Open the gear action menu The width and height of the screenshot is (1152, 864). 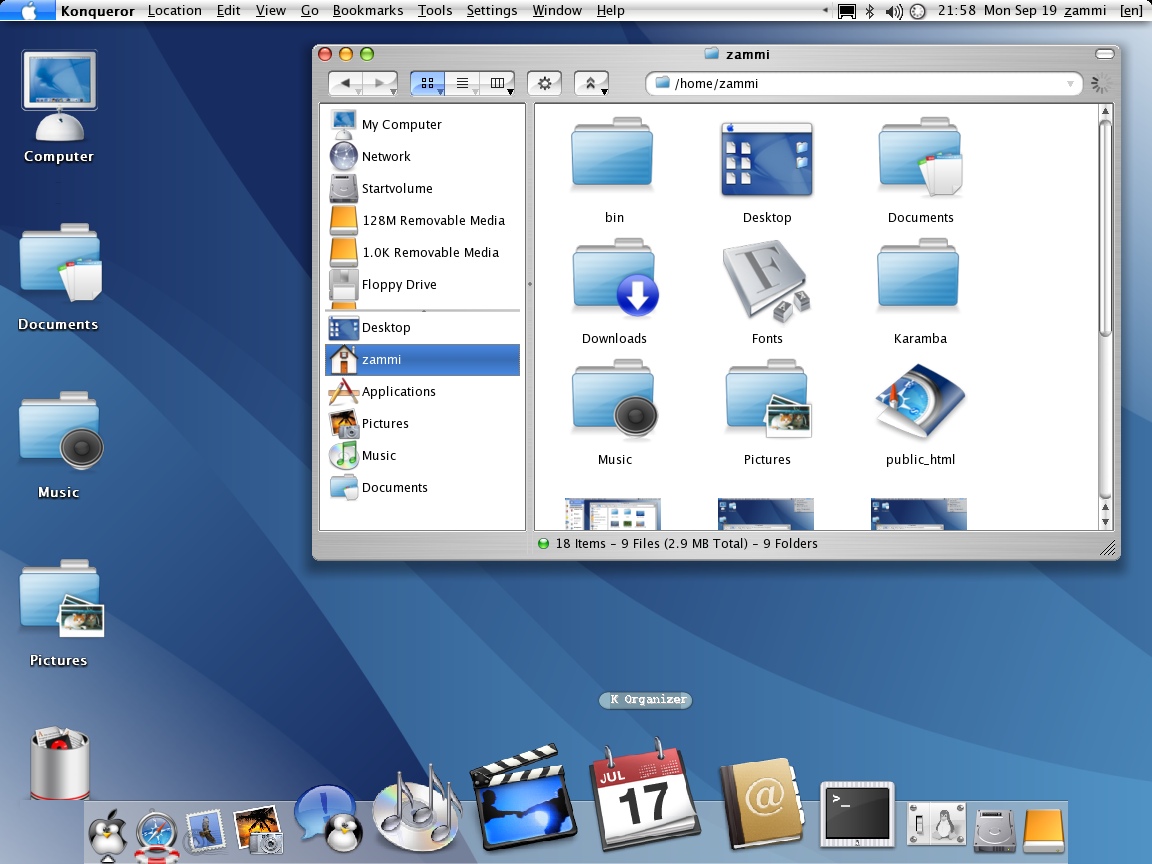point(544,84)
